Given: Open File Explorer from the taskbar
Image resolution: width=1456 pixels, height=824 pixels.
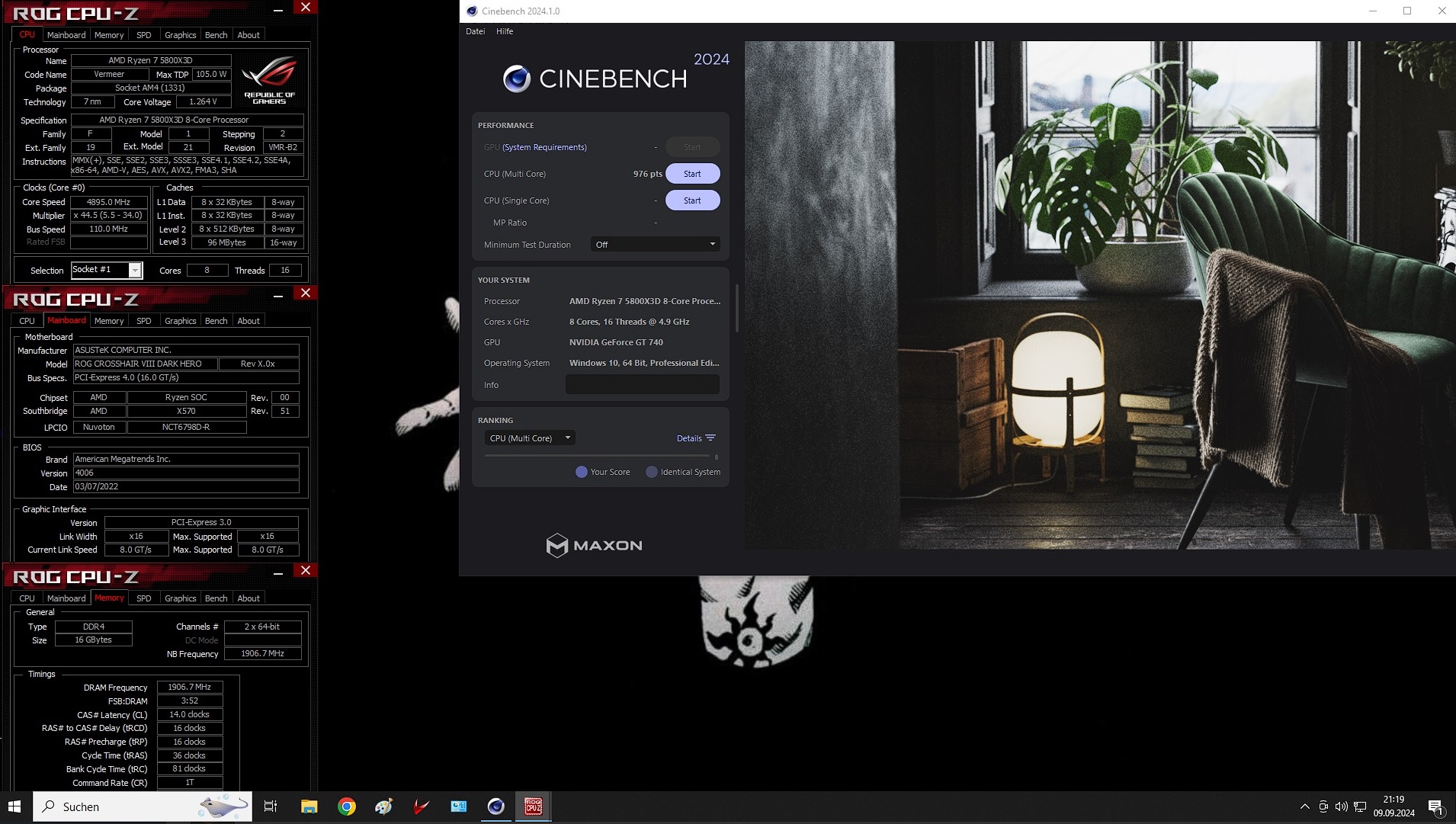Looking at the screenshot, I should point(309,806).
